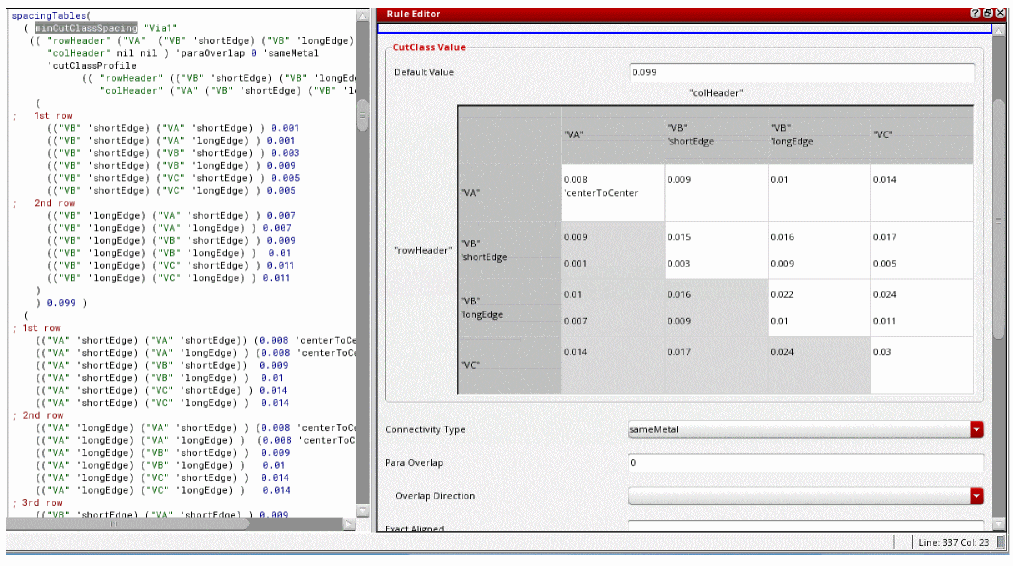Viewport: 1013px width, 566px height.
Task: Click the help question-mark icon in Rule Editor
Action: [975, 13]
